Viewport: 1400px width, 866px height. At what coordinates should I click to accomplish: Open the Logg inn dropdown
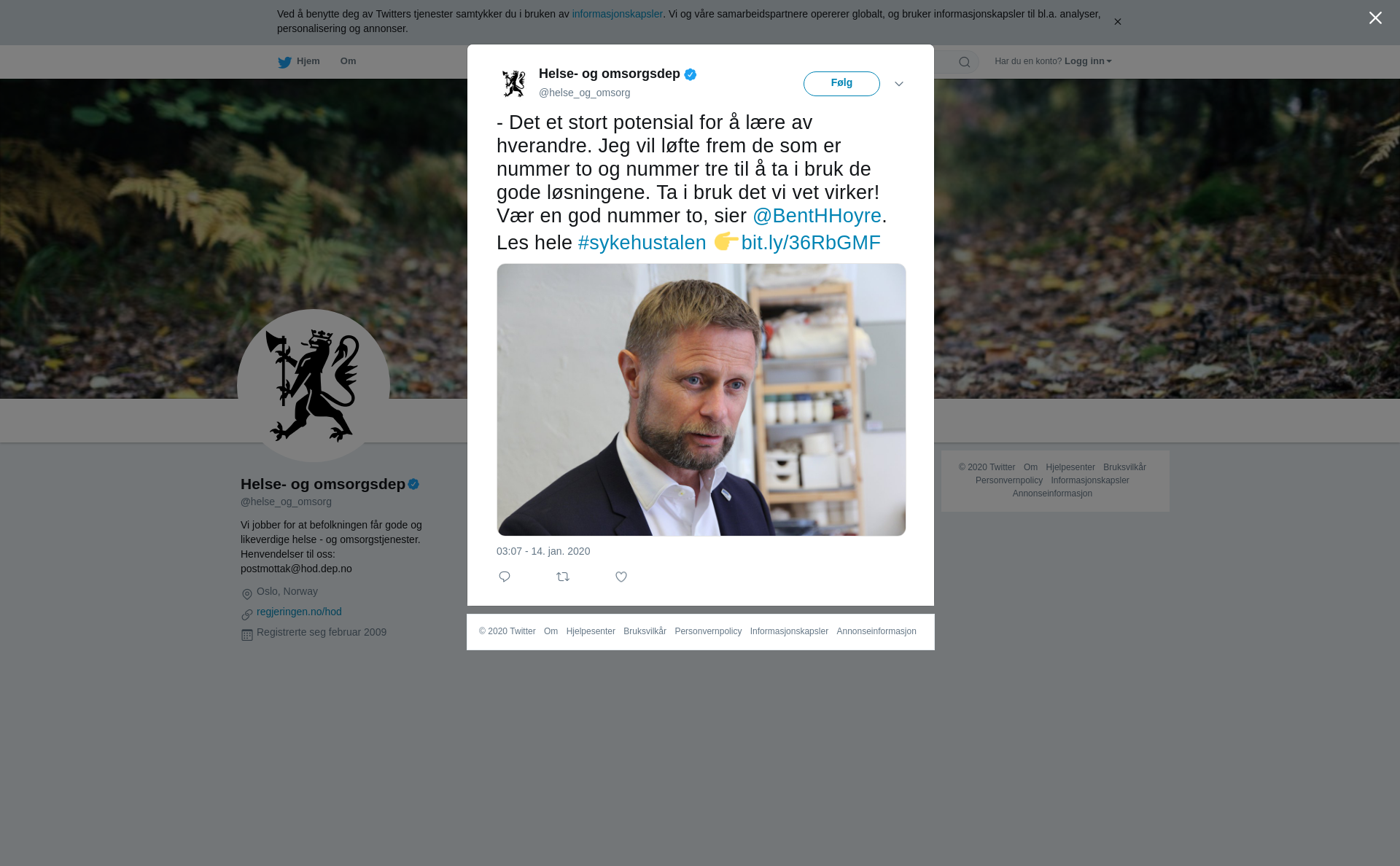(x=1088, y=61)
